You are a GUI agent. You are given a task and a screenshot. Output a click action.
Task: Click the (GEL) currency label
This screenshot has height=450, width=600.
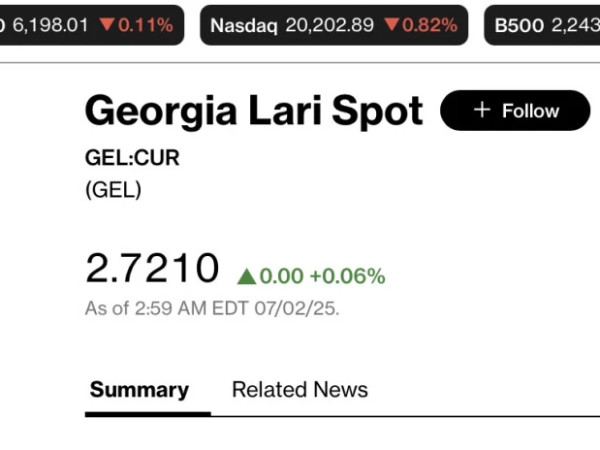113,189
